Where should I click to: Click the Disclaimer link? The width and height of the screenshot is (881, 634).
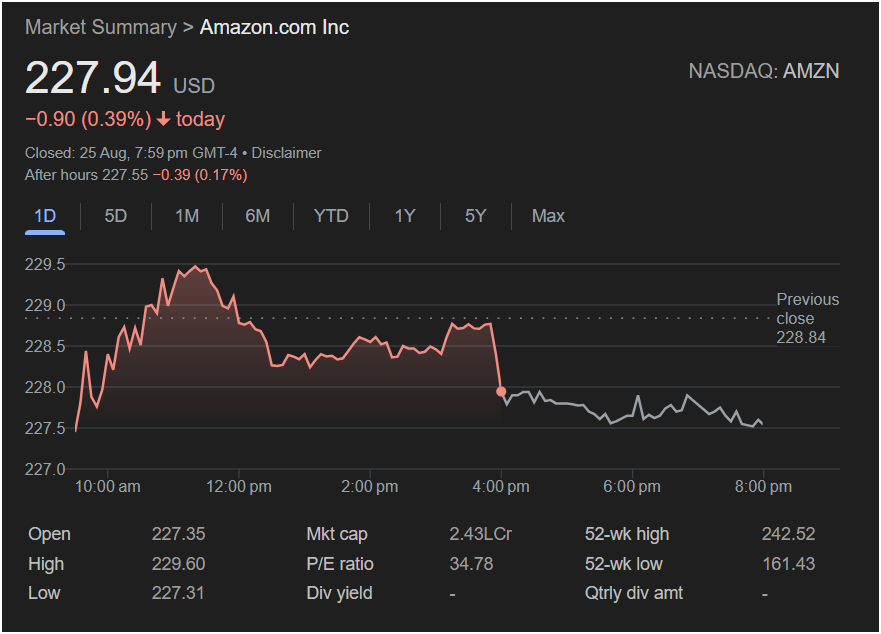click(287, 153)
